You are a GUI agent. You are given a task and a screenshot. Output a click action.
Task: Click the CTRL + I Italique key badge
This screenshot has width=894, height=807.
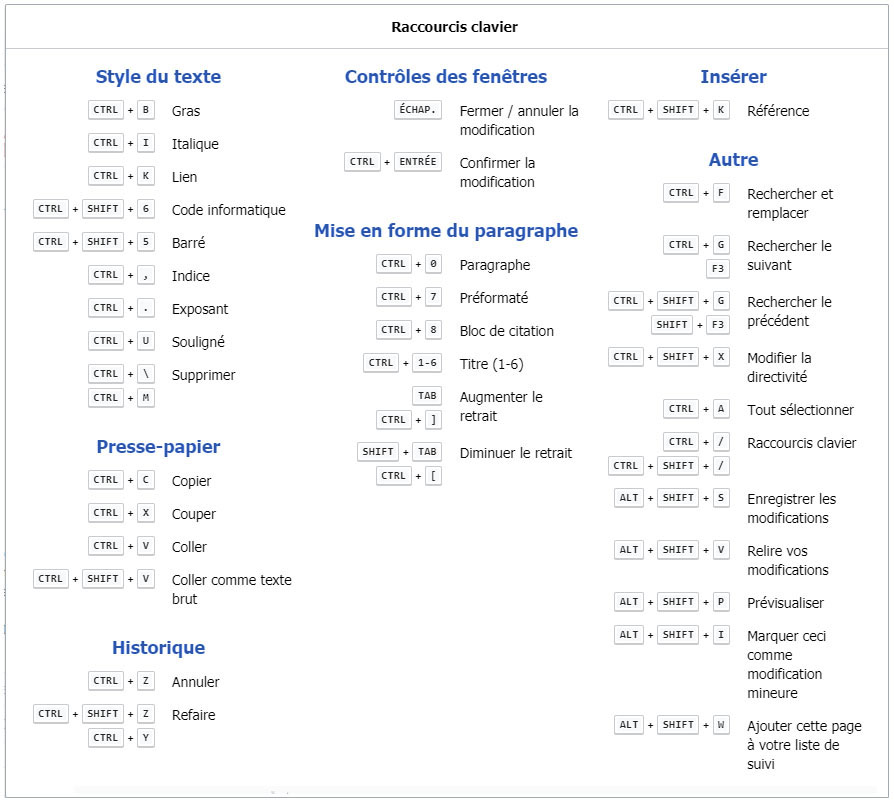(x=121, y=142)
